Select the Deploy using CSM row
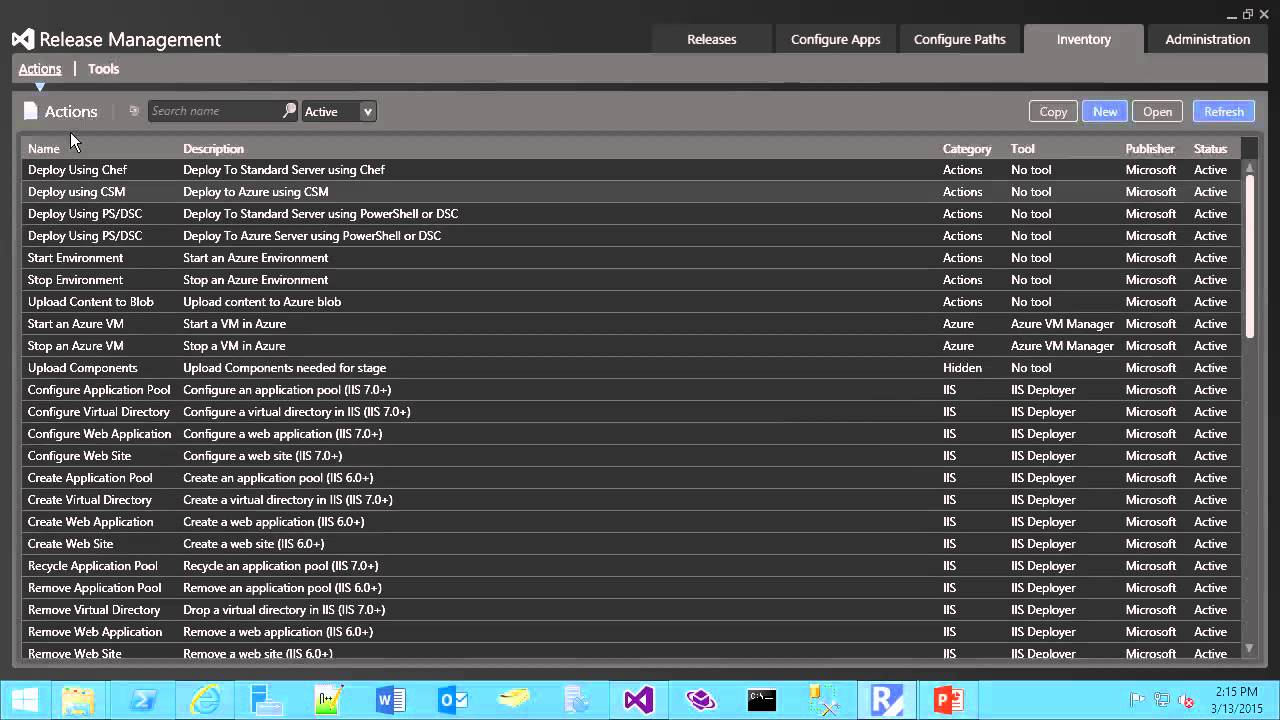 (631, 192)
